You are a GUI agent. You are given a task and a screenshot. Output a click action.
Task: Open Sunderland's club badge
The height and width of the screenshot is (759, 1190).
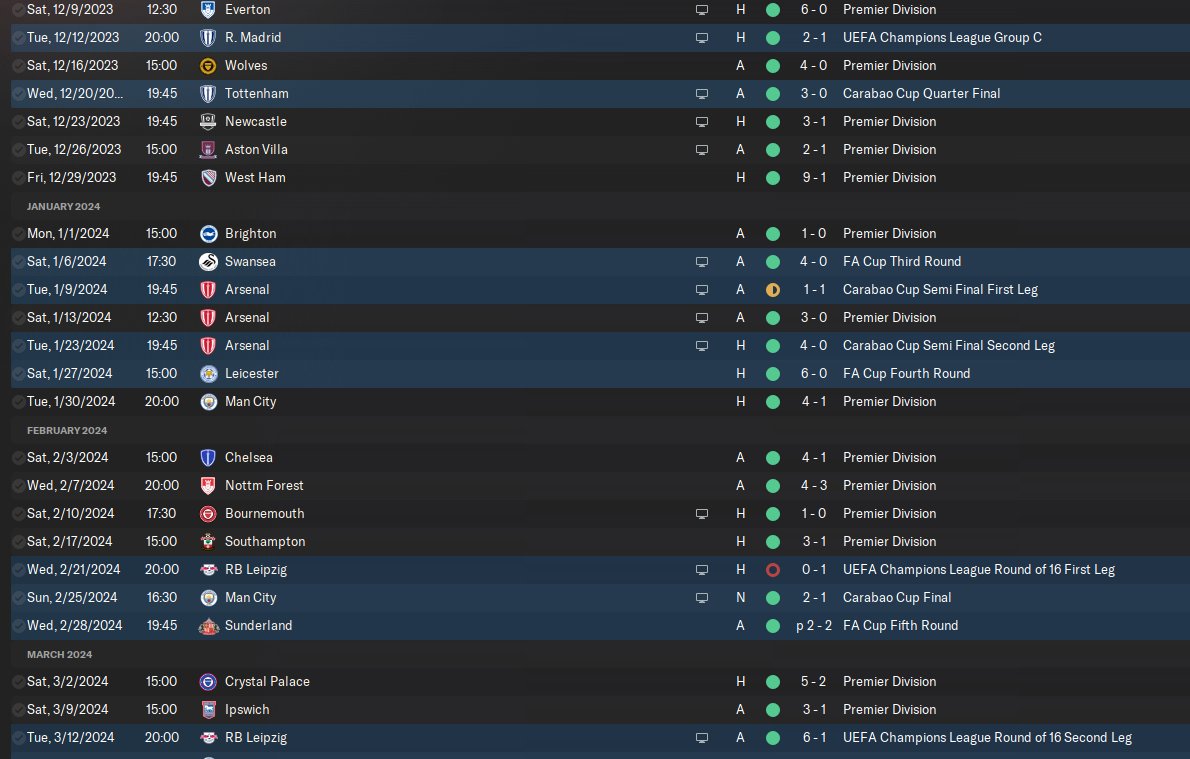click(208, 626)
